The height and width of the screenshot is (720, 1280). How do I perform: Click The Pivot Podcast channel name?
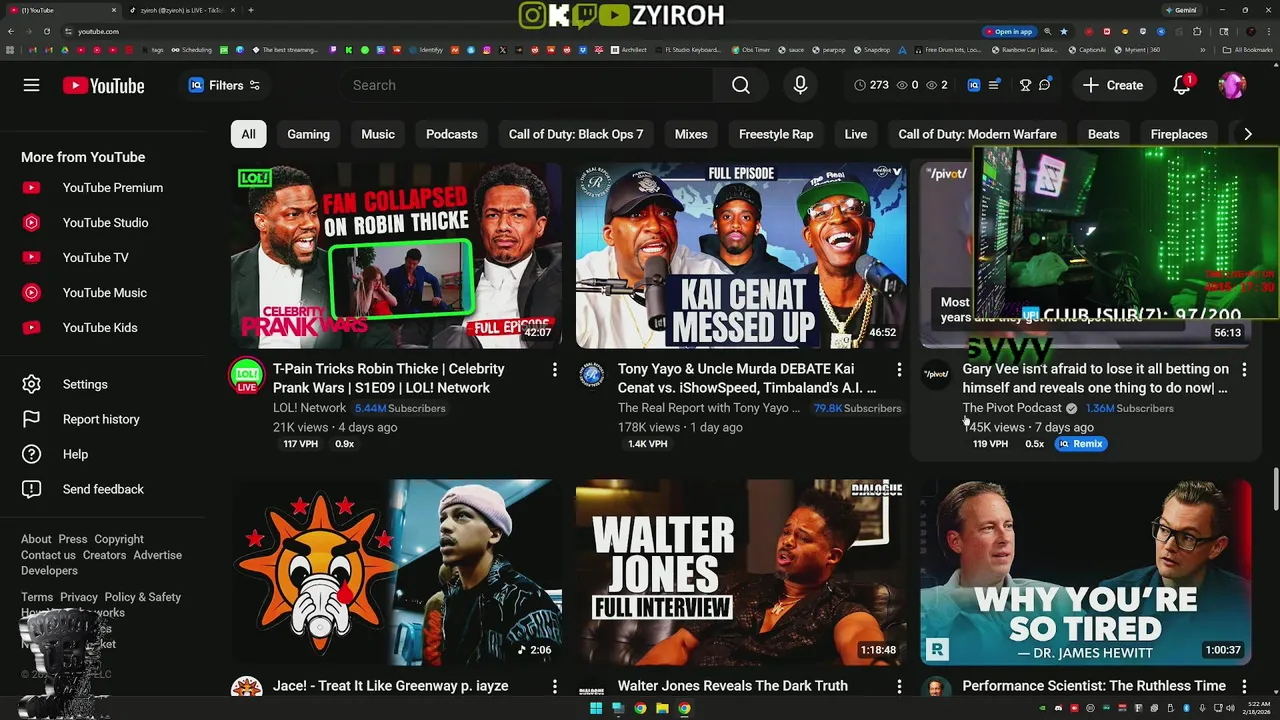pyautogui.click(x=1012, y=408)
